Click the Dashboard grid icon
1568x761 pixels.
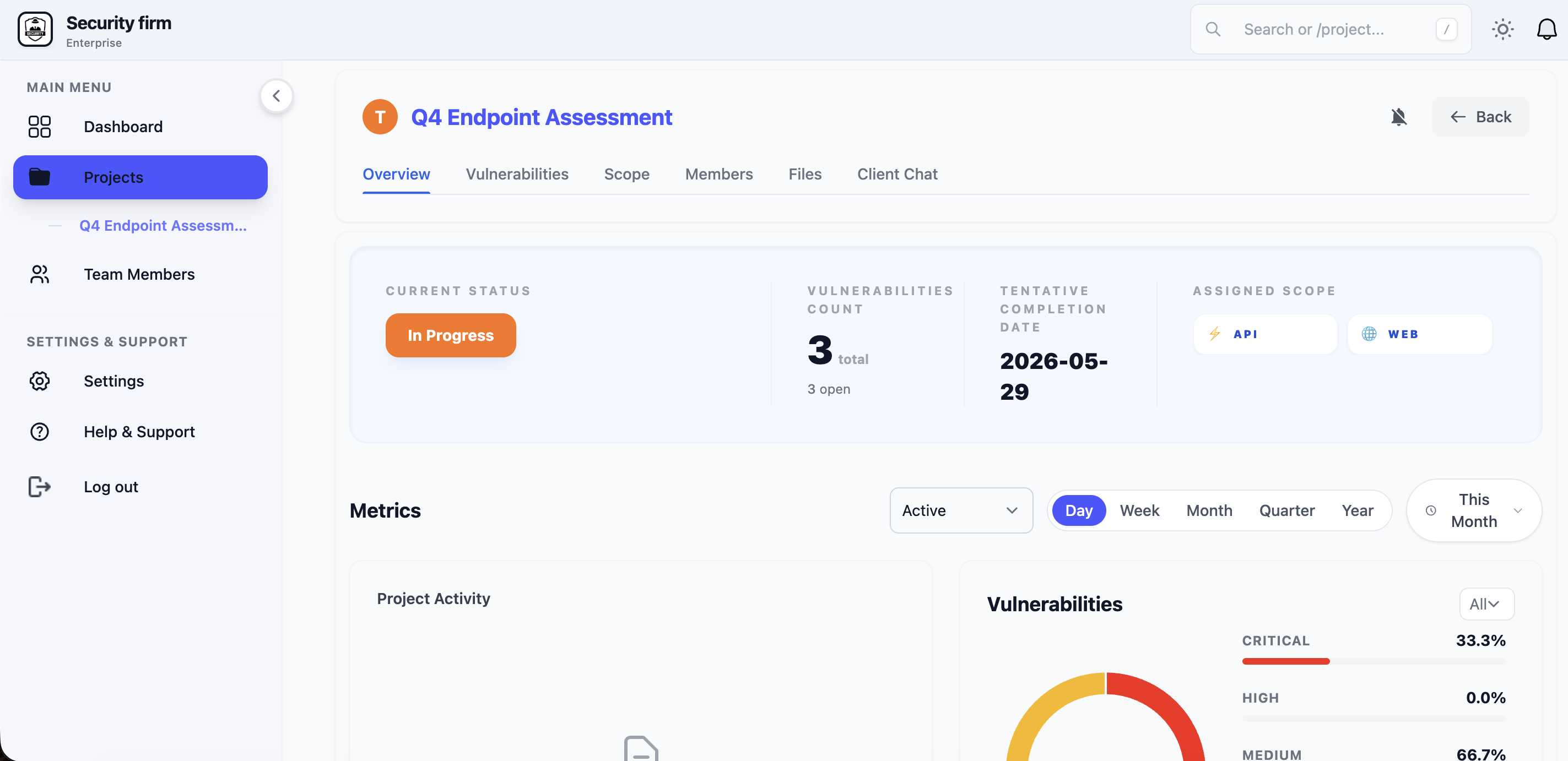[x=40, y=127]
